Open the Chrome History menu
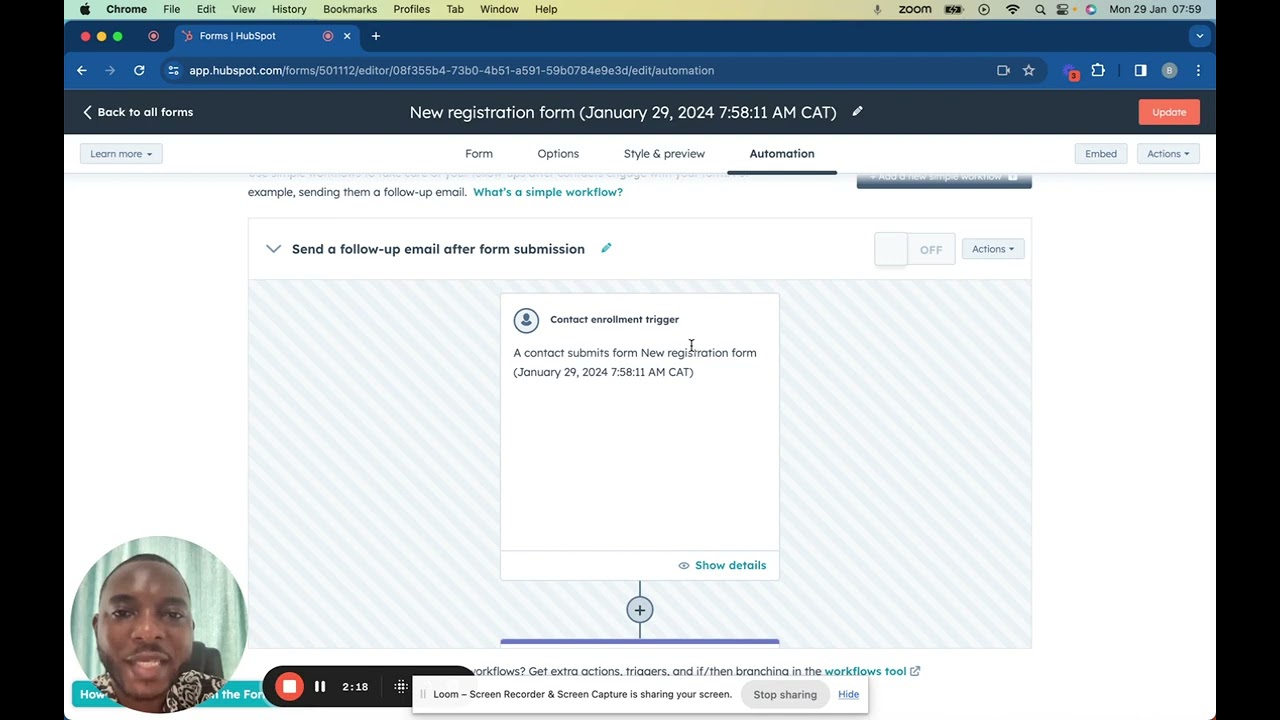The width and height of the screenshot is (1280, 720). [x=289, y=9]
